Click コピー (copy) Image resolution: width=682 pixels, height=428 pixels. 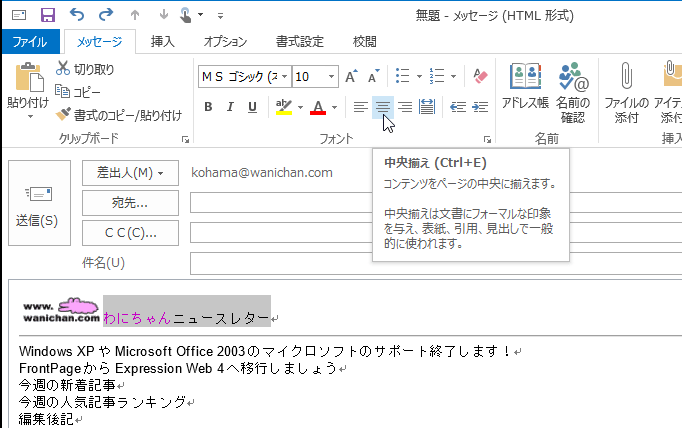pos(78,92)
